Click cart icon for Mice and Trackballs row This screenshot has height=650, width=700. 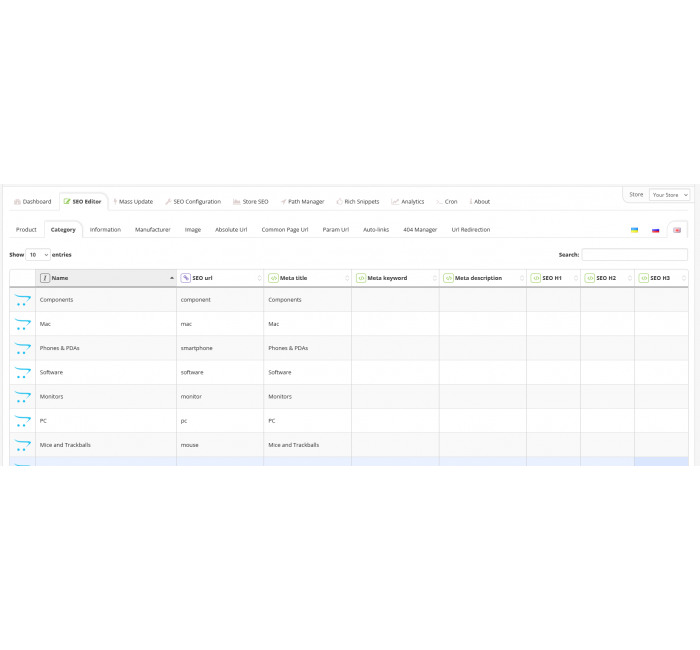point(22,445)
